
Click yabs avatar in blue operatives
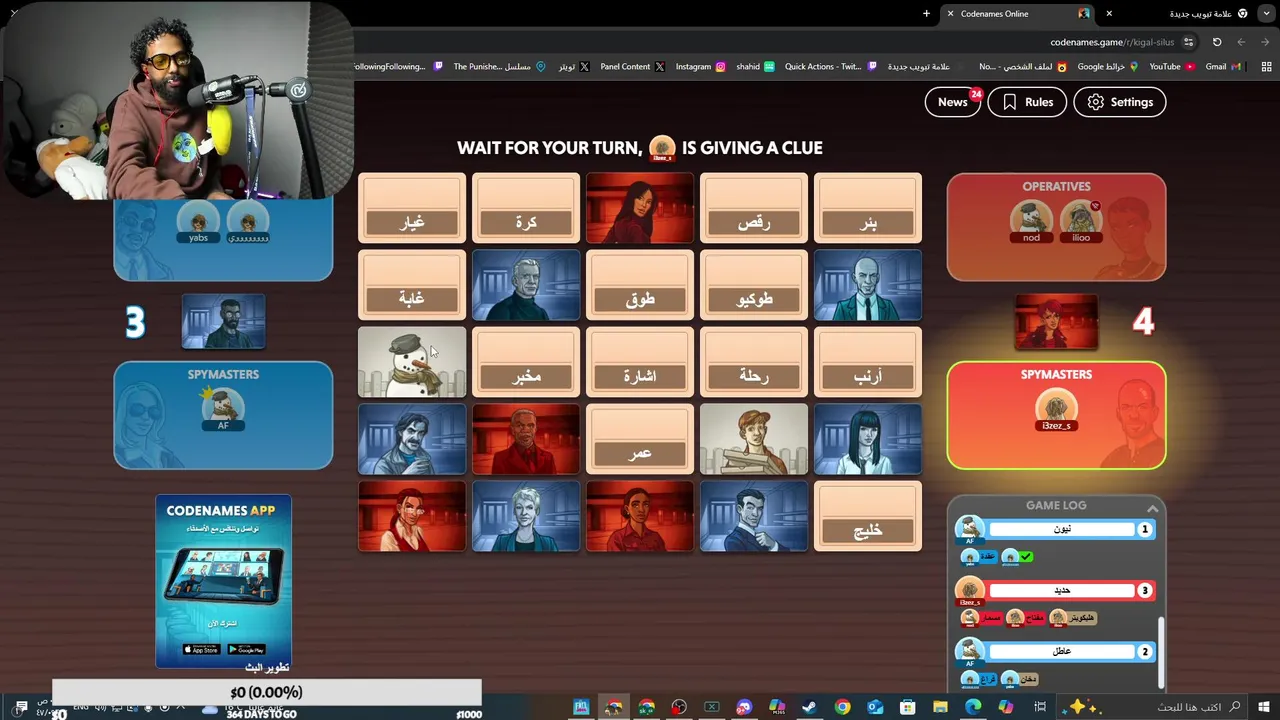pos(198,221)
